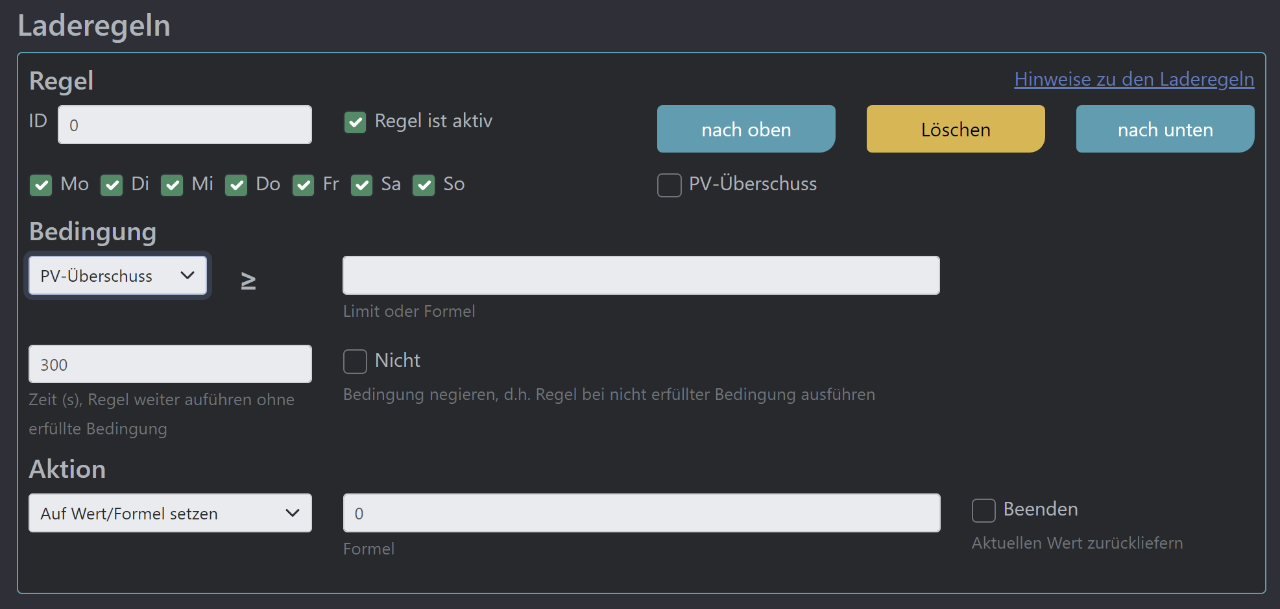This screenshot has height=609, width=1280.
Task: Uncheck the 'Do' weekday checkbox
Action: coord(236,185)
